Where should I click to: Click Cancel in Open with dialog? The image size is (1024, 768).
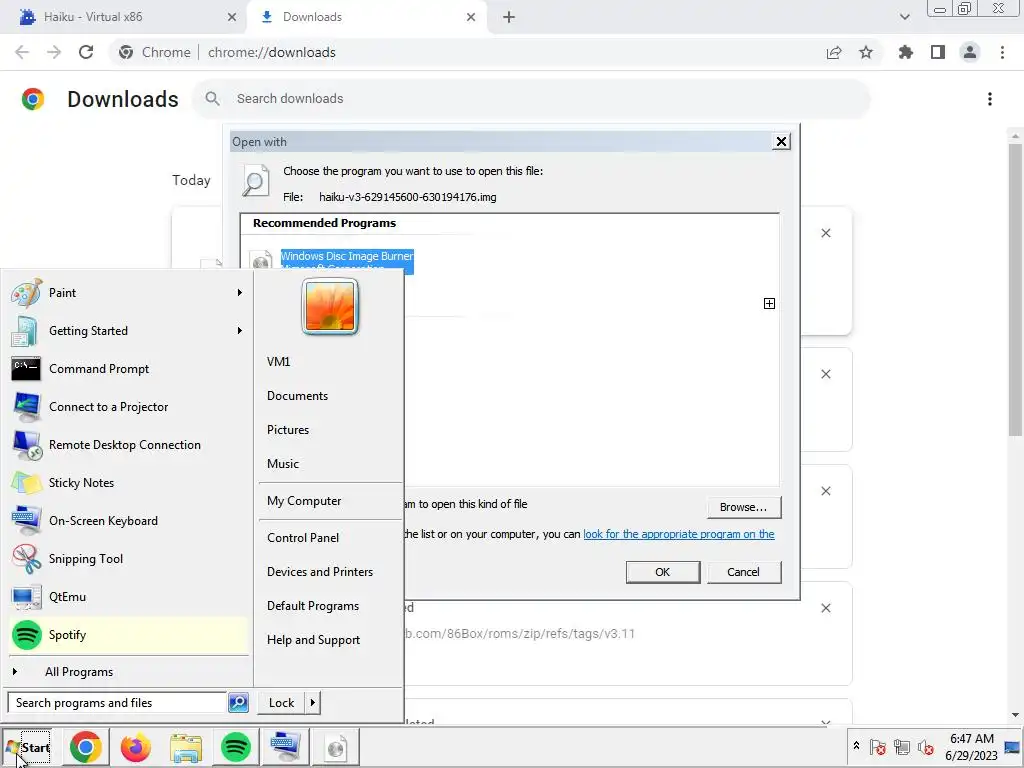tap(744, 572)
